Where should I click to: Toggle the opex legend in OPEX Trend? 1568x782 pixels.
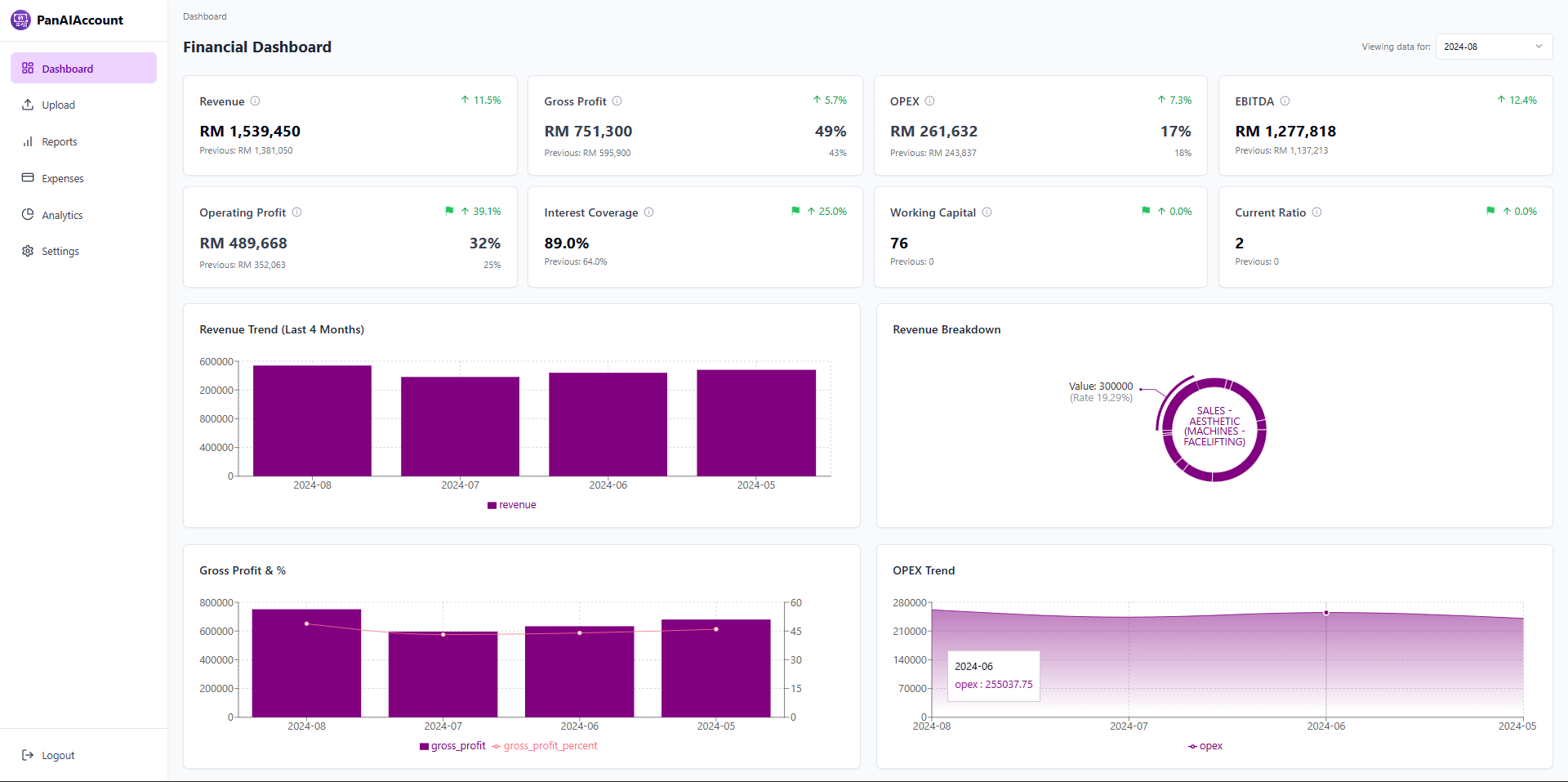click(x=1205, y=746)
